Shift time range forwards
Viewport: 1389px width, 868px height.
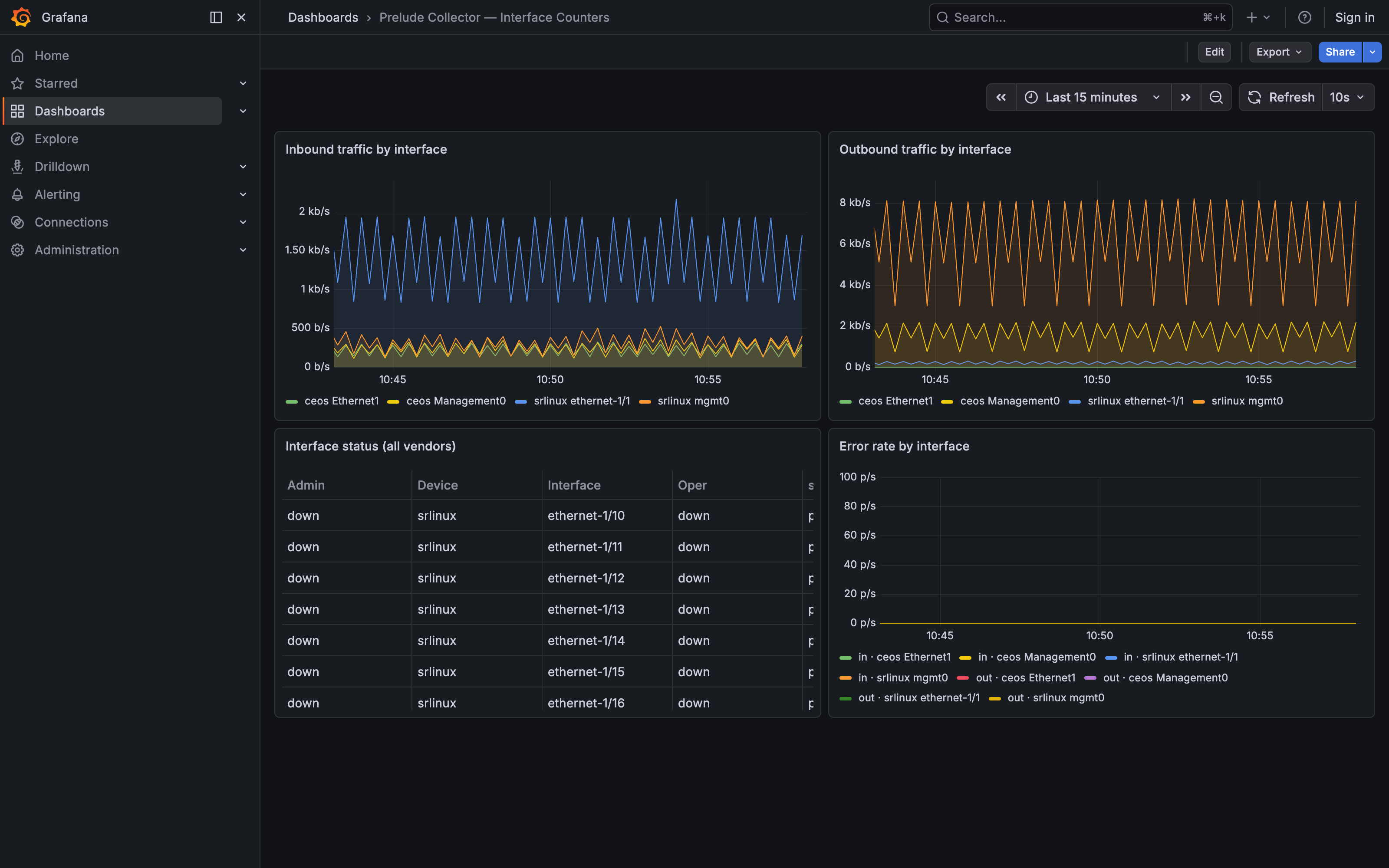pyautogui.click(x=1186, y=97)
